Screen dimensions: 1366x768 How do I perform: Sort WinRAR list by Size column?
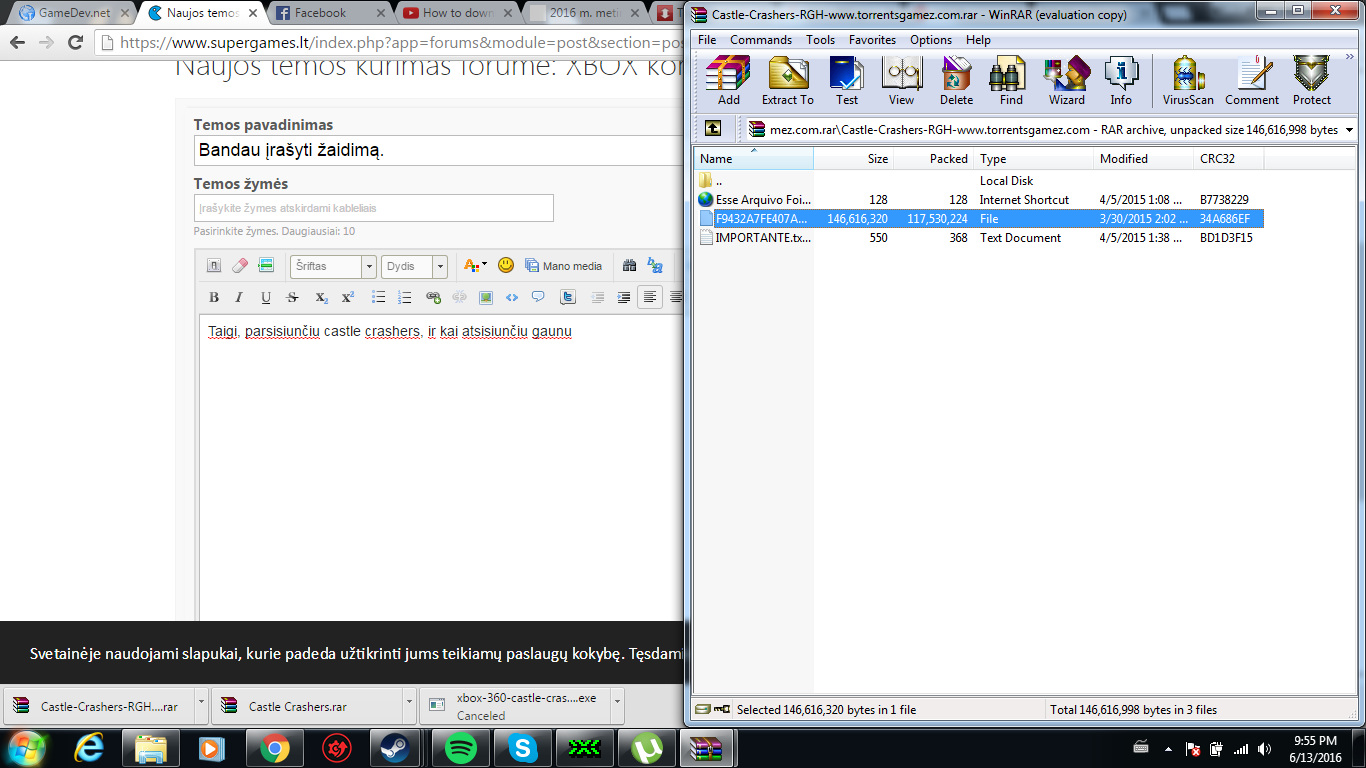853,158
